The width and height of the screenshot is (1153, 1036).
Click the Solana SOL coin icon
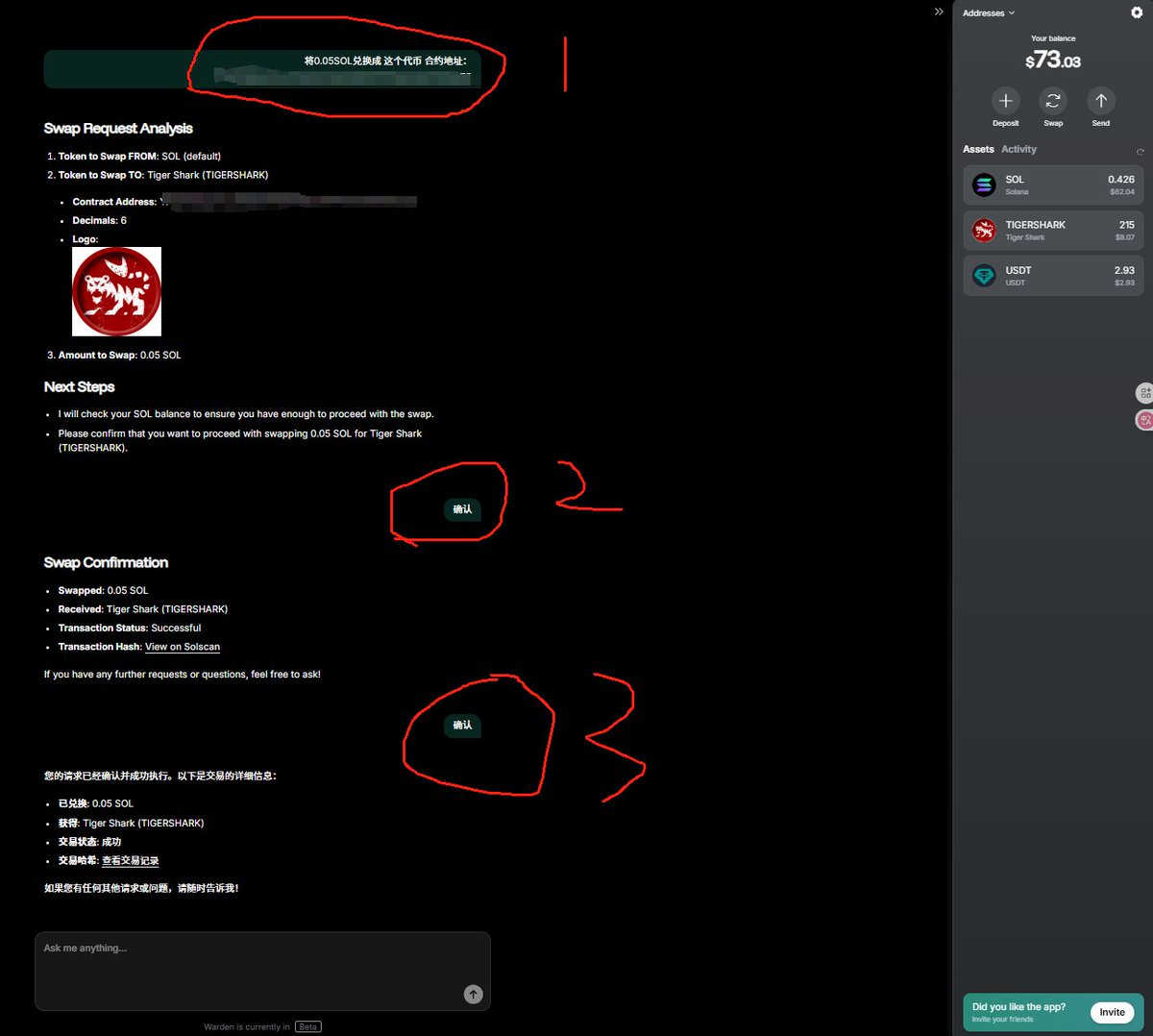pos(984,185)
